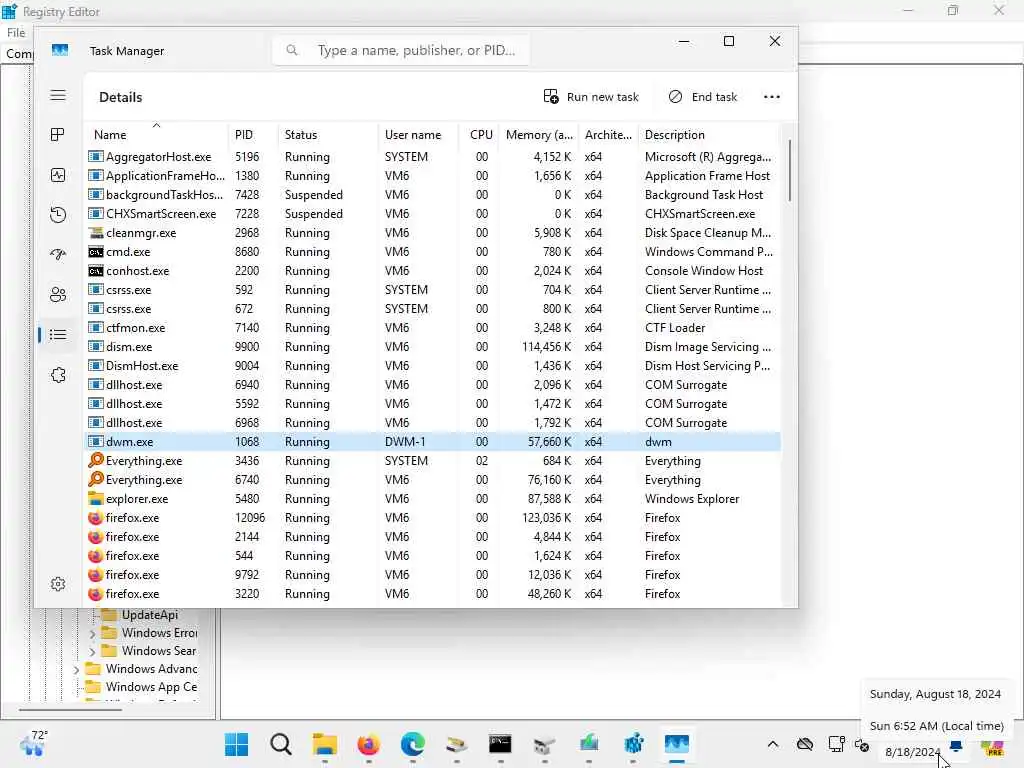Screen dimensions: 1024x768
Task: Expand the Windows Advanced key in Registry Editor
Action: (x=76, y=669)
